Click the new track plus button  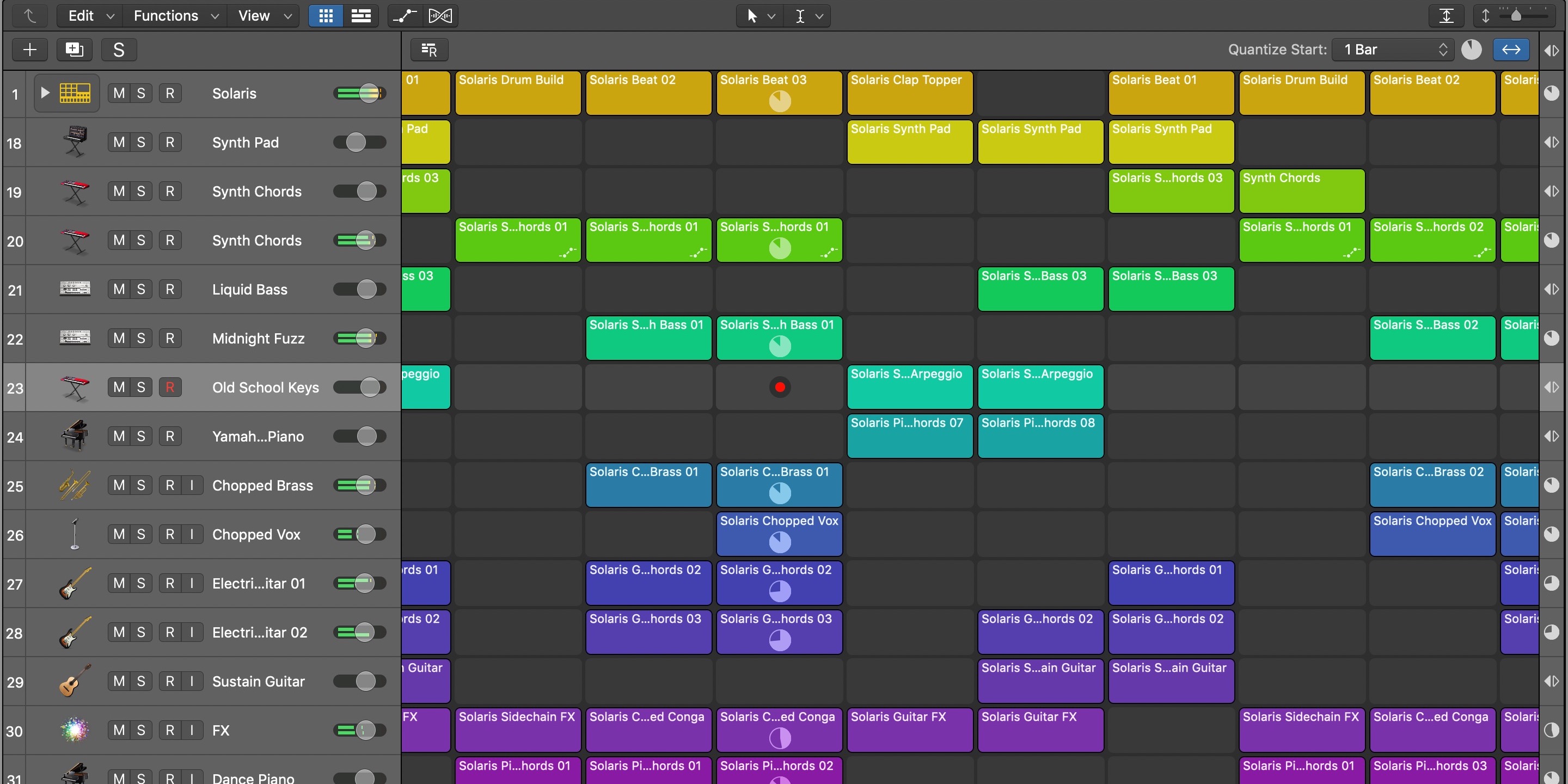click(x=29, y=50)
